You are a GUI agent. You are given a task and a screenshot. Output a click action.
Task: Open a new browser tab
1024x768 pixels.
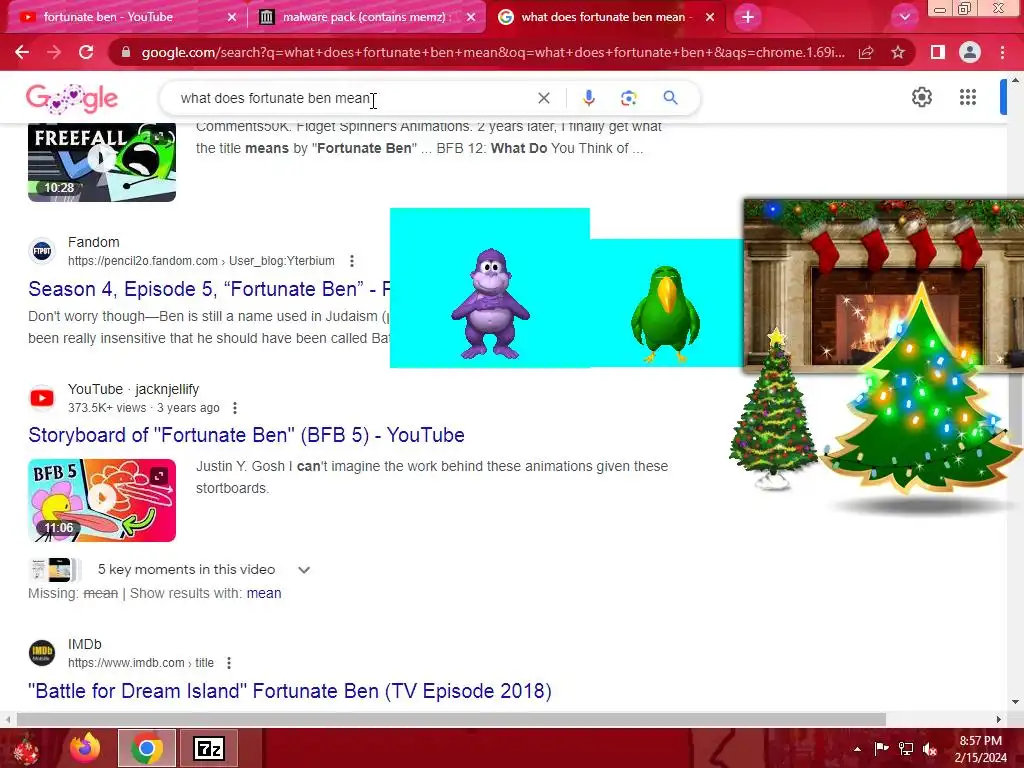click(x=748, y=17)
